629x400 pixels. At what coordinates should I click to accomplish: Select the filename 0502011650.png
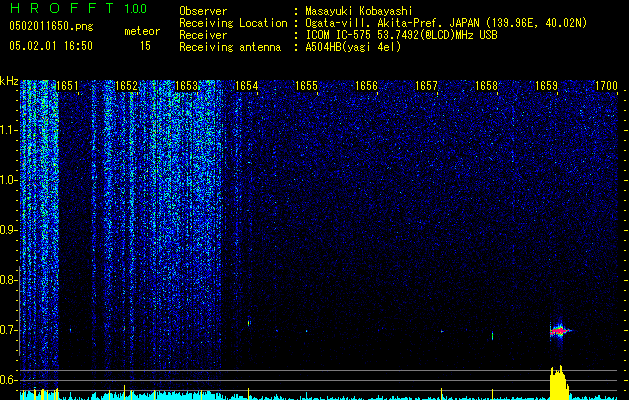(51, 26)
